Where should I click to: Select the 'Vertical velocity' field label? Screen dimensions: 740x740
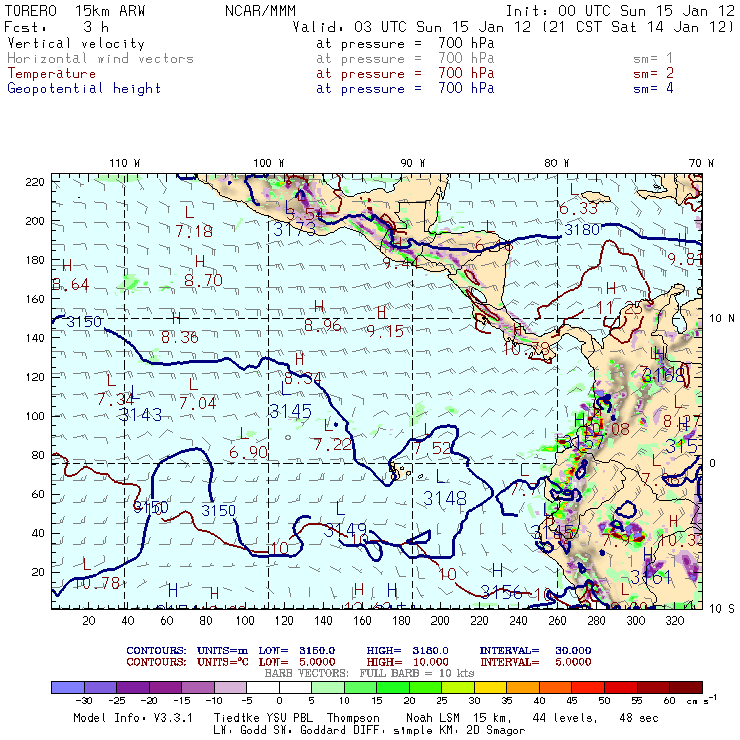76,43
